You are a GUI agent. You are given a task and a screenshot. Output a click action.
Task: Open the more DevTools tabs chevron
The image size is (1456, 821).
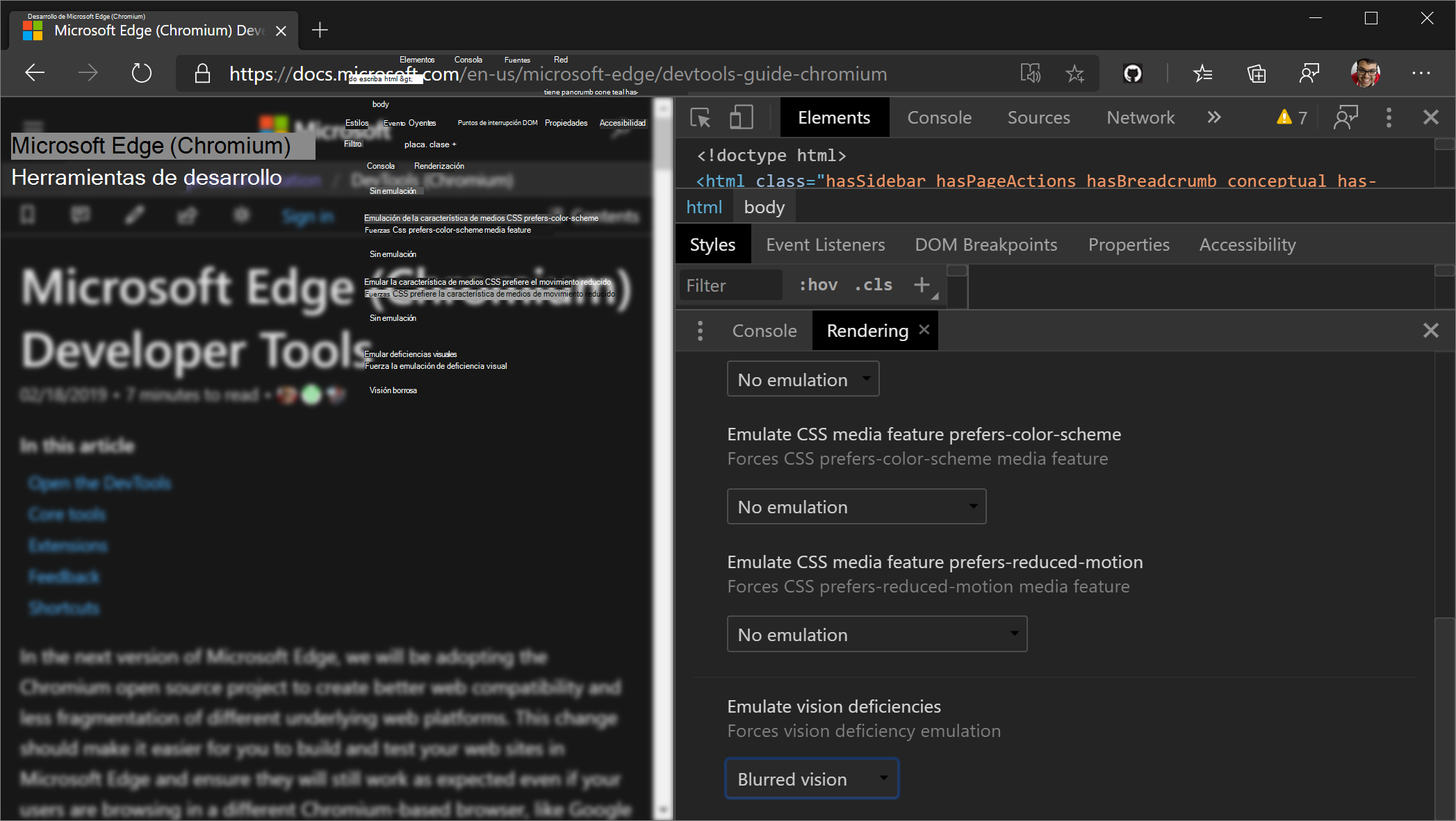pyautogui.click(x=1213, y=117)
